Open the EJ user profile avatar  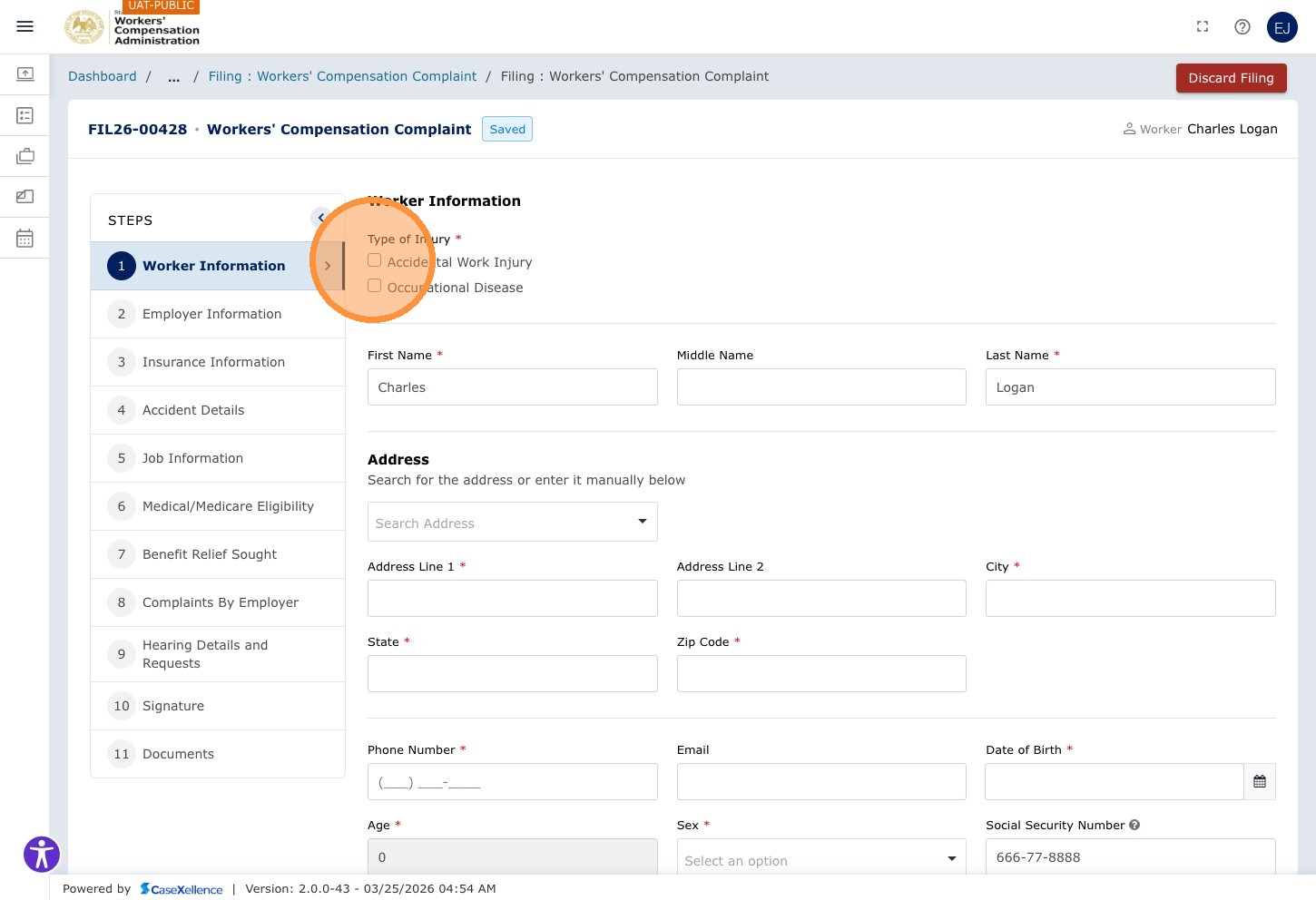(1282, 27)
